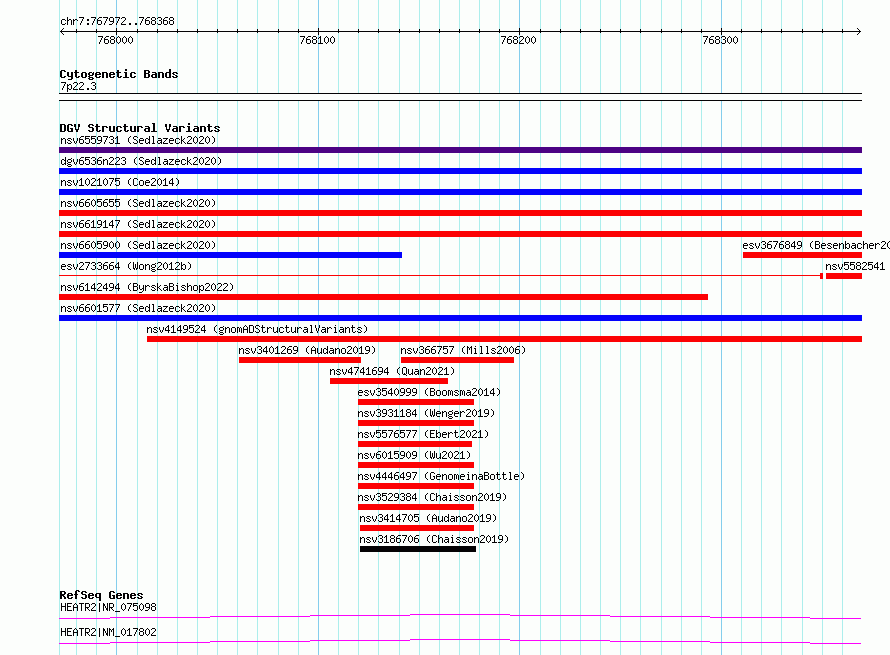Click the nsv6601577 (Sedlazeck2020) label

point(138,308)
